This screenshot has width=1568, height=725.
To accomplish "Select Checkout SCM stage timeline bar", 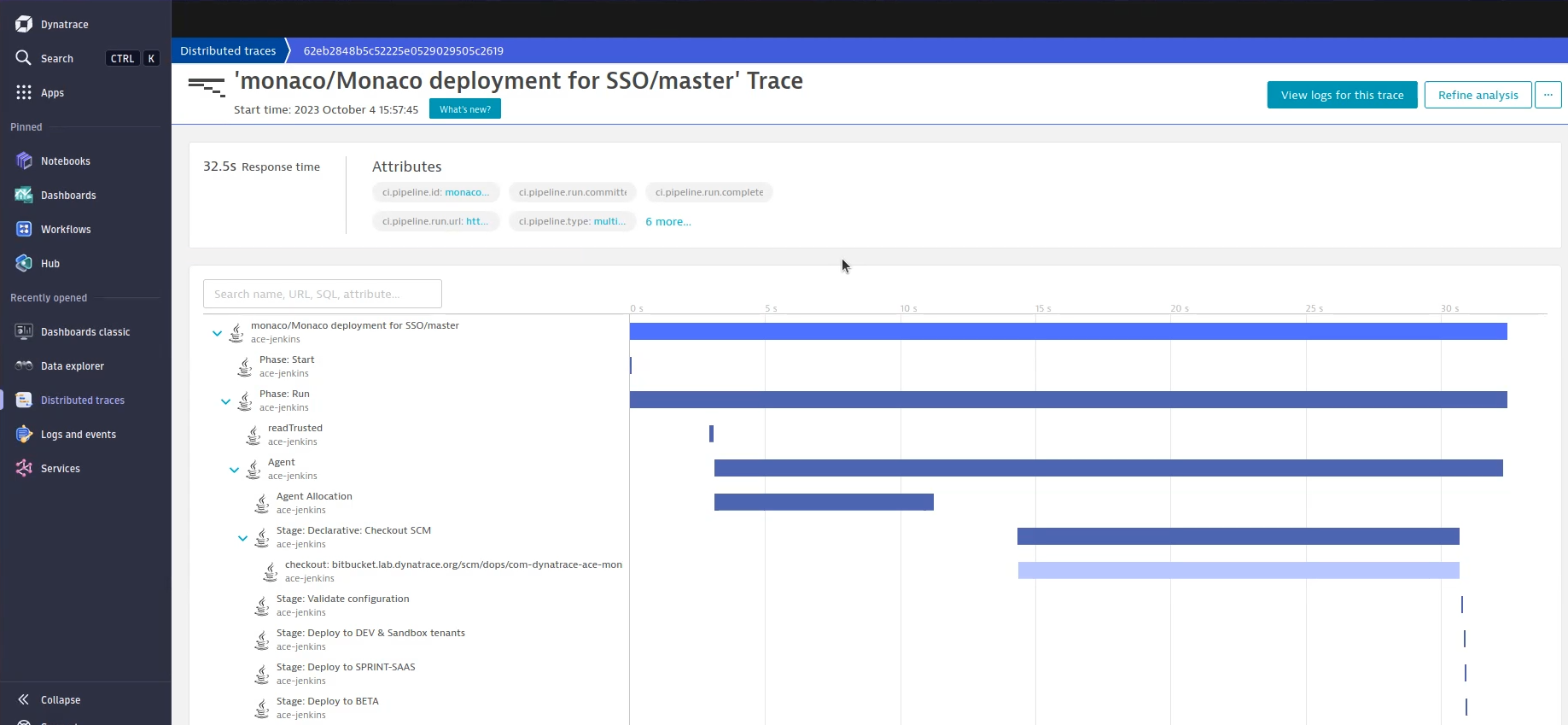I will point(1238,536).
